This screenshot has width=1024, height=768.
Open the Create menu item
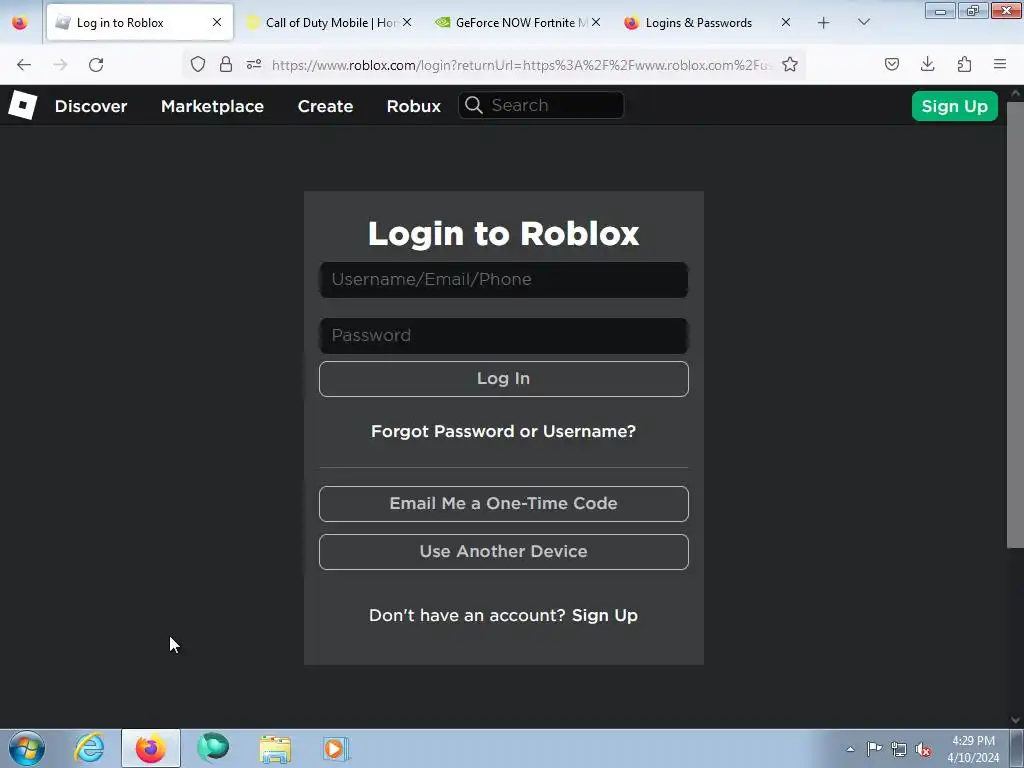pos(325,106)
